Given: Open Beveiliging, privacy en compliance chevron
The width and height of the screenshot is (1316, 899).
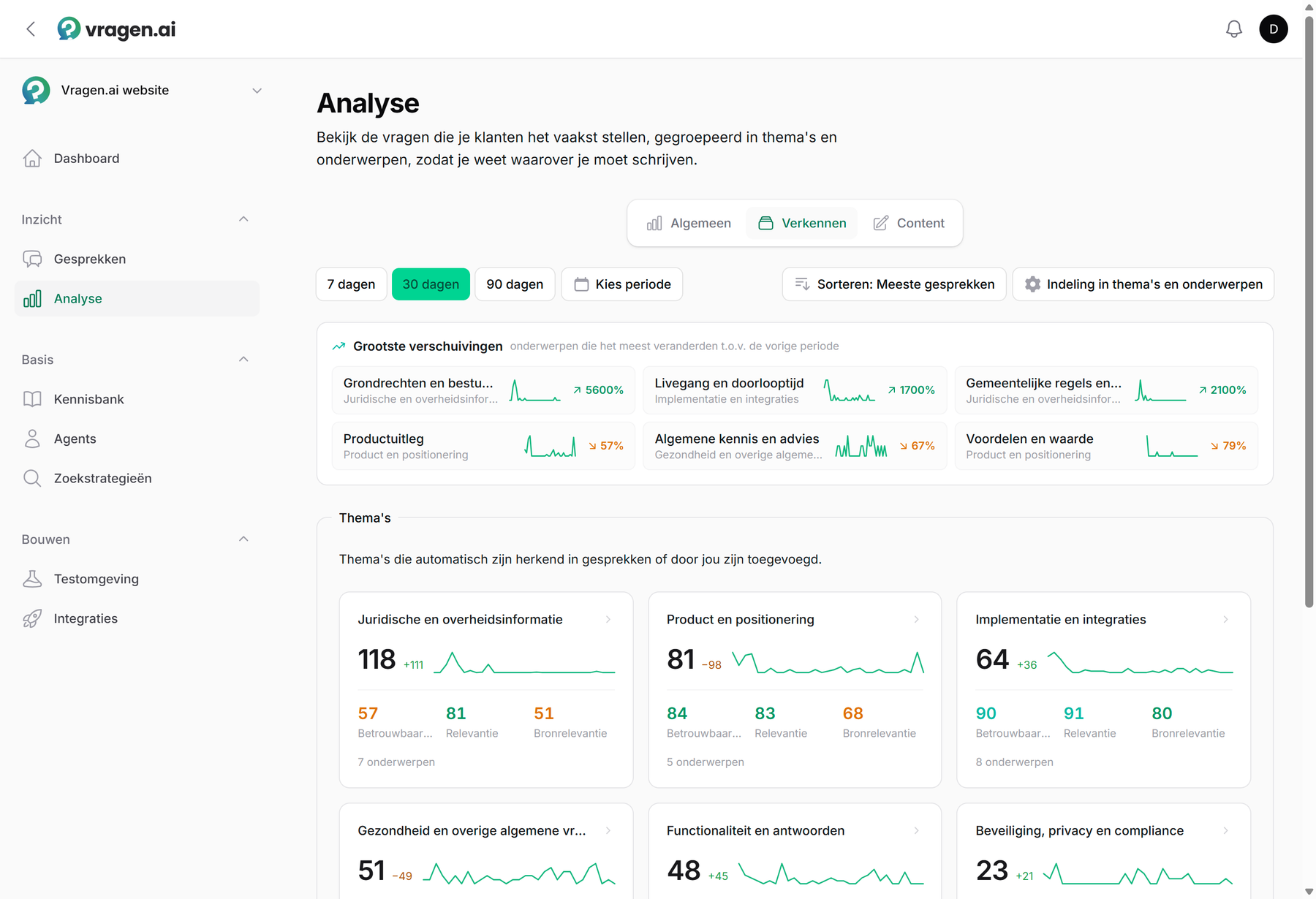Looking at the screenshot, I should (1226, 831).
